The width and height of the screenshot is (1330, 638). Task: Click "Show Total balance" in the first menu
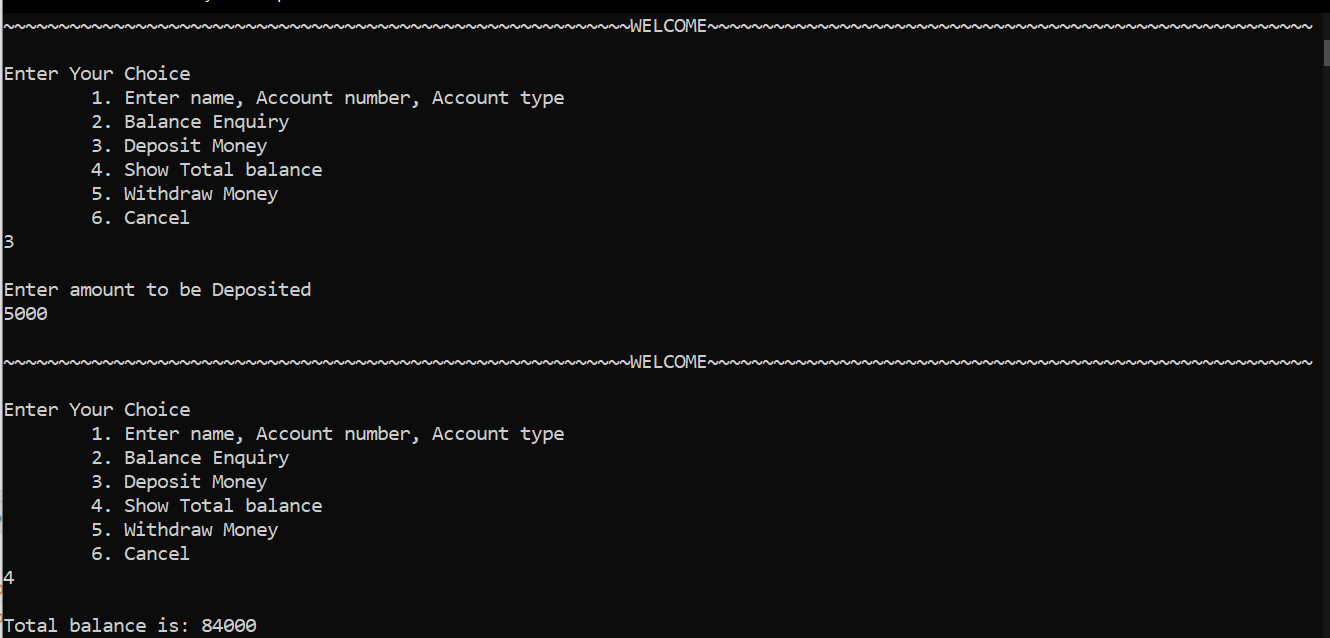(222, 170)
